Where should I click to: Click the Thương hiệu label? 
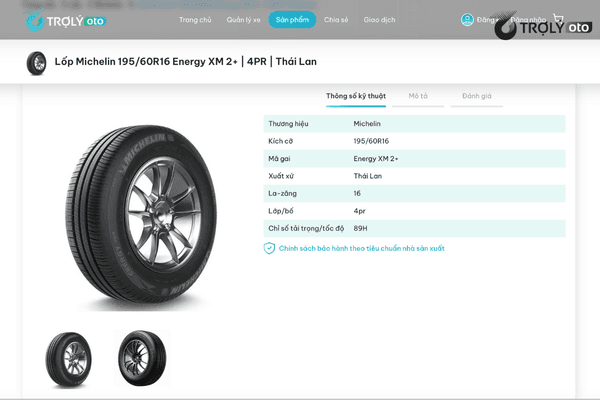(x=288, y=124)
